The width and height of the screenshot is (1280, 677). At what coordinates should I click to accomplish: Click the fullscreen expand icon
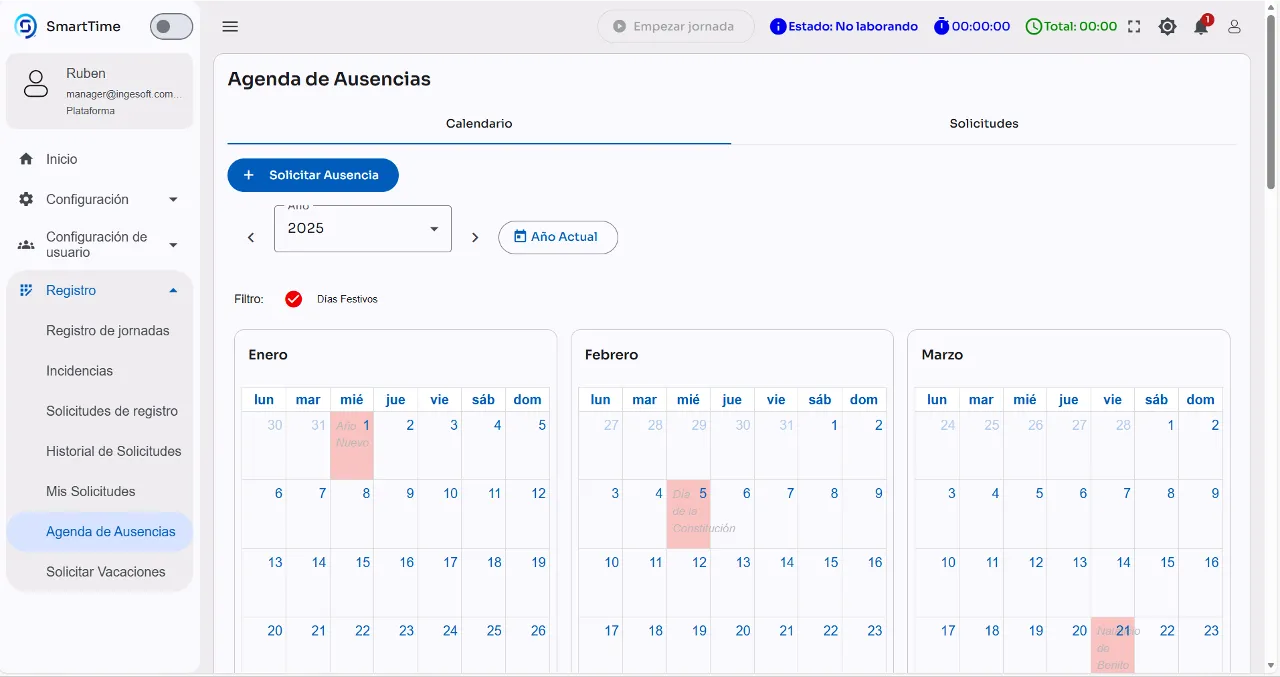click(1134, 27)
